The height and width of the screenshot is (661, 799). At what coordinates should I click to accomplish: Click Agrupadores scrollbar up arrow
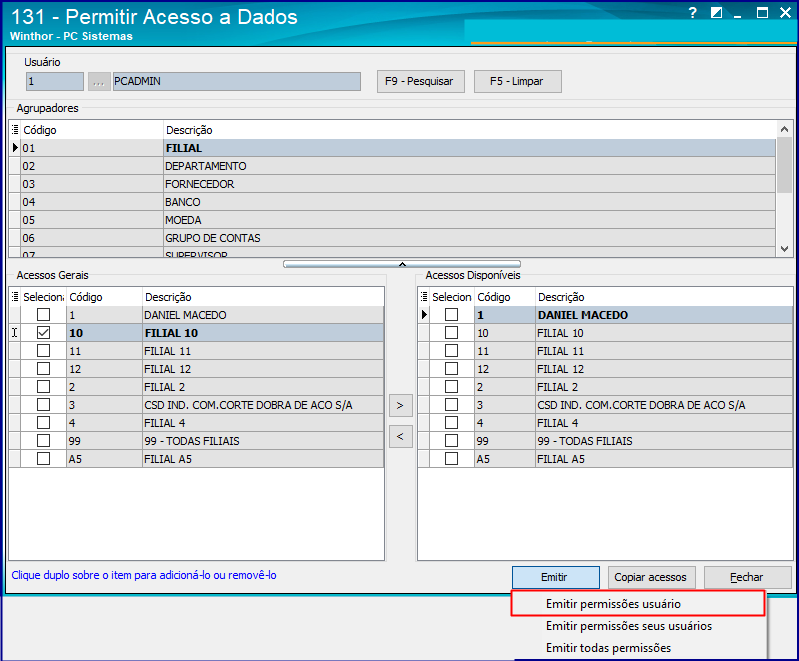tap(784, 129)
